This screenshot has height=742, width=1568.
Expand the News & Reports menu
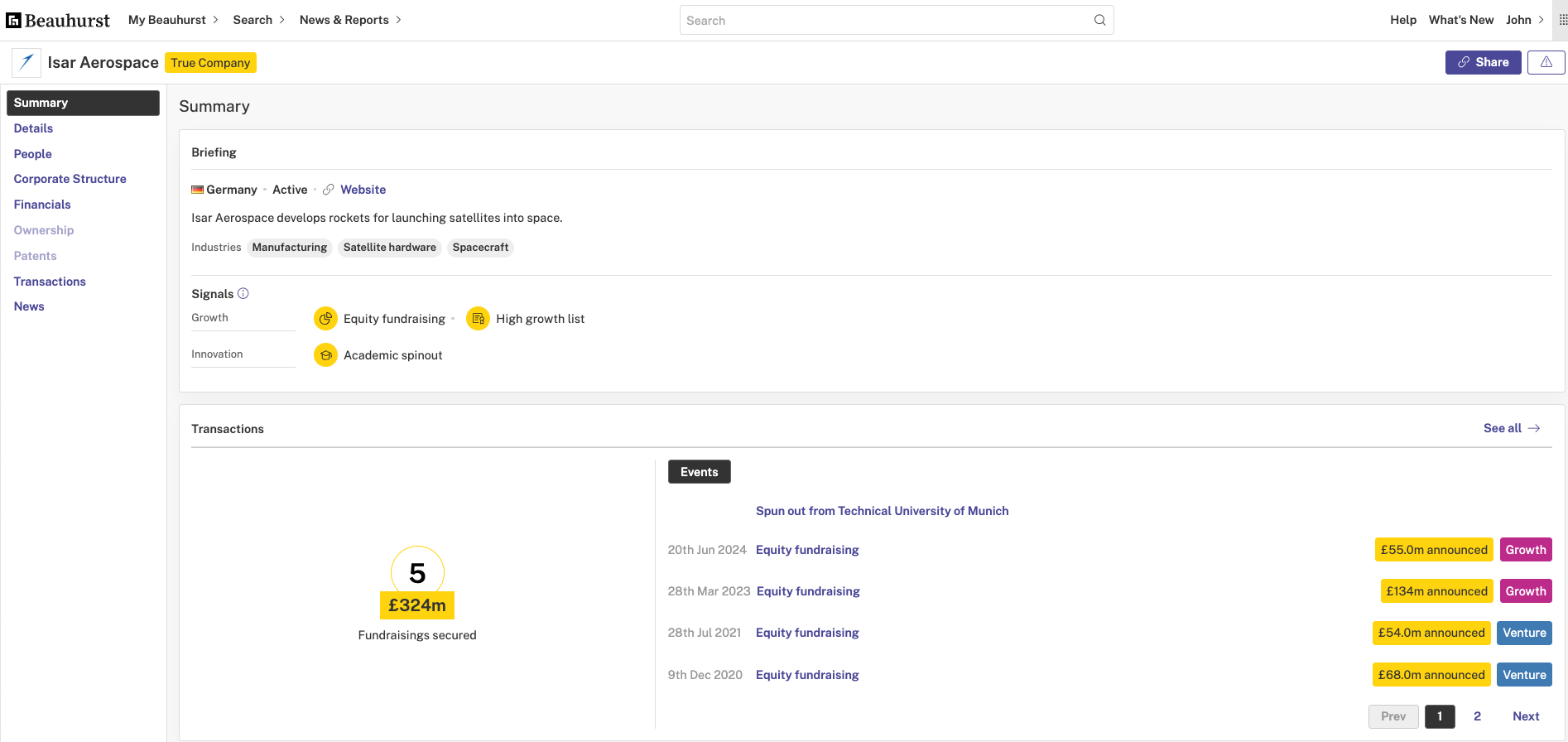pos(350,20)
